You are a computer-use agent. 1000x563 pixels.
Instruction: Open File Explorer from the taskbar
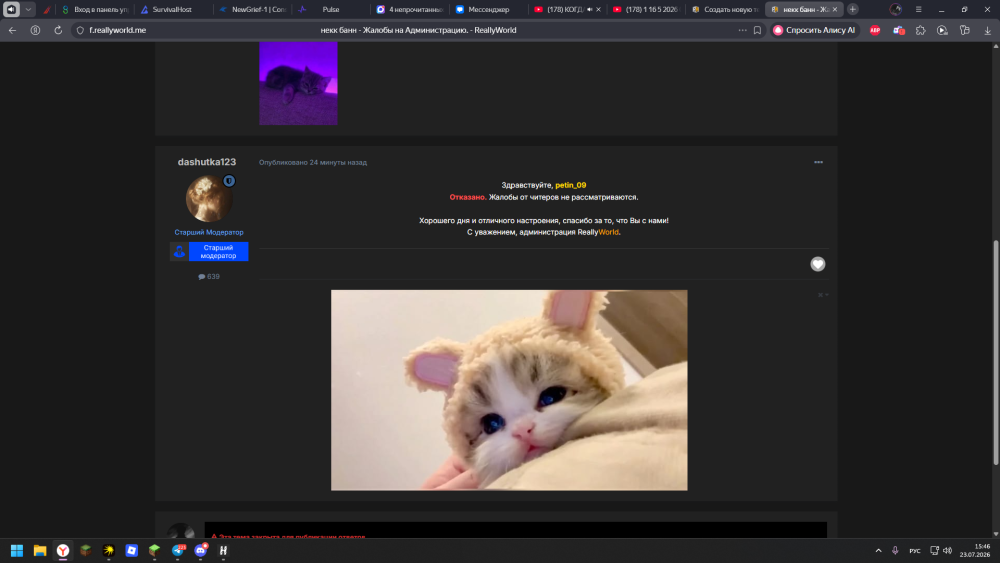40,550
